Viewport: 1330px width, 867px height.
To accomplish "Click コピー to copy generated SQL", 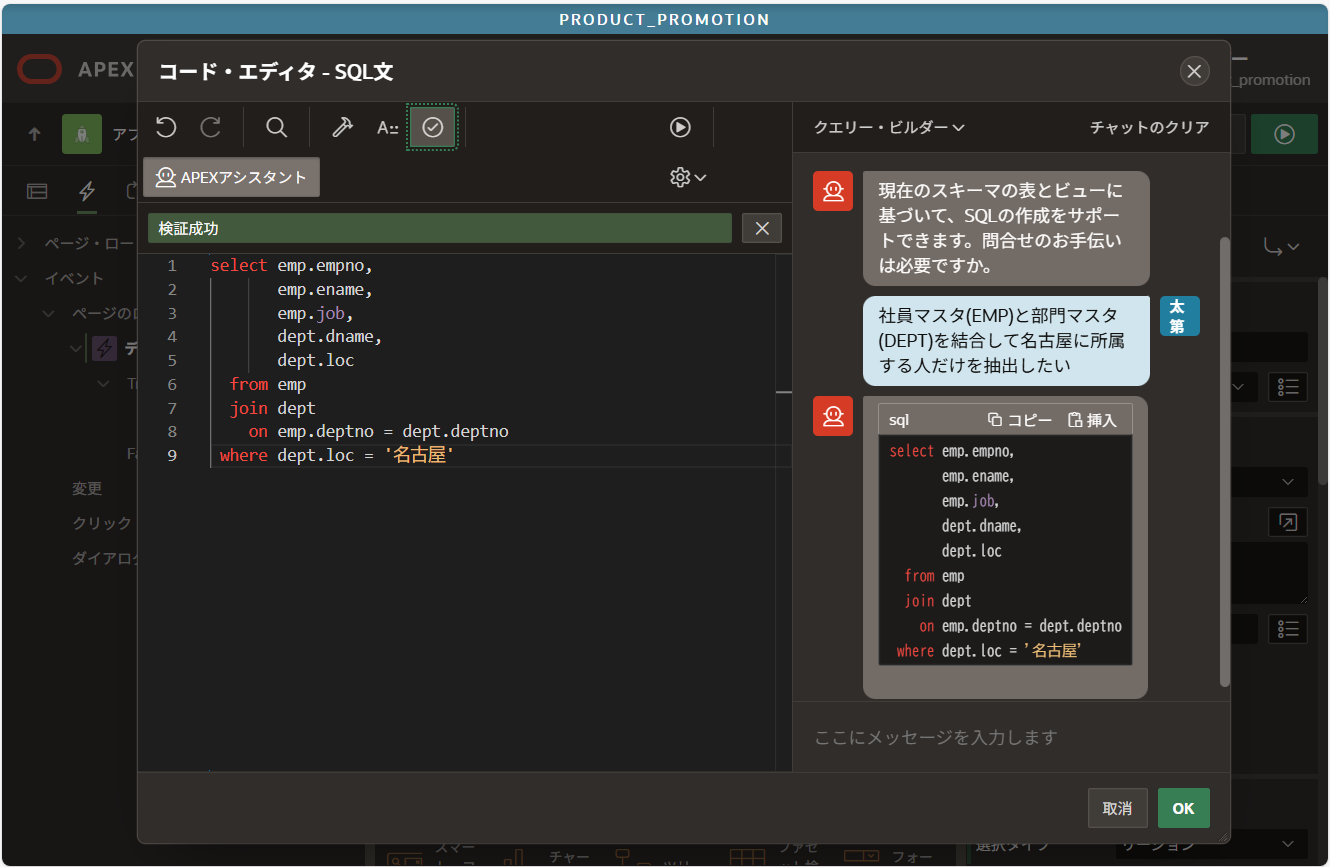I will tap(1020, 420).
